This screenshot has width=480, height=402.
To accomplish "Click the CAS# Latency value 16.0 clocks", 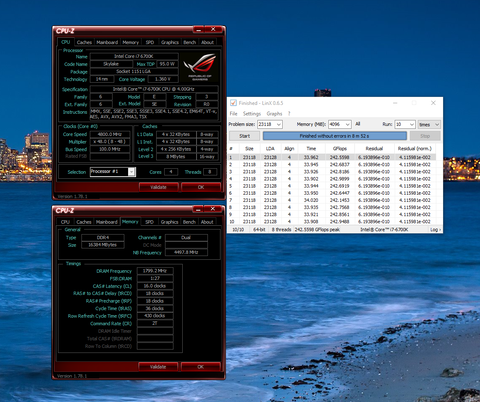I will coord(155,286).
